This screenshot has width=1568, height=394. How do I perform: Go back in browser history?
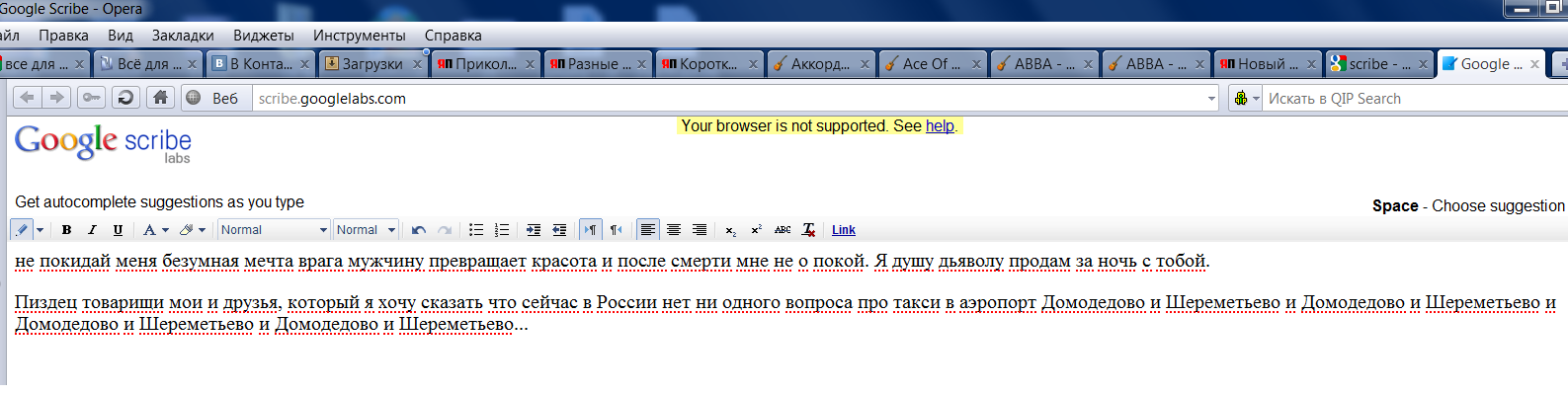point(27,97)
